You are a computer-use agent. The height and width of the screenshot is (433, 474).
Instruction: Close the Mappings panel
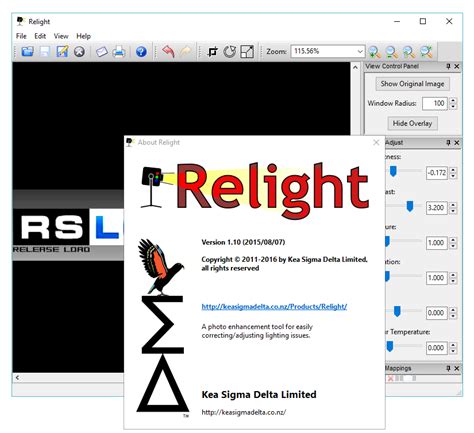pos(457,368)
